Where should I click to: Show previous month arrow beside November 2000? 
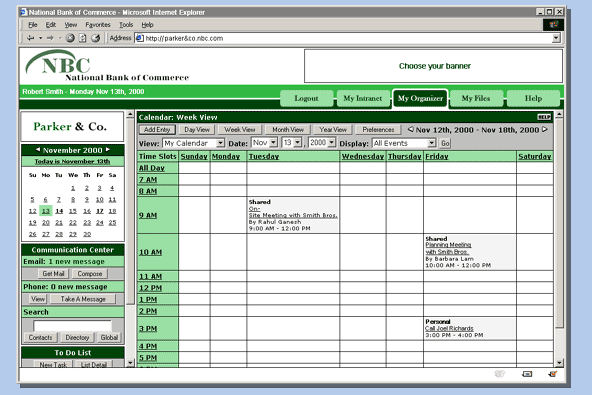click(x=38, y=150)
